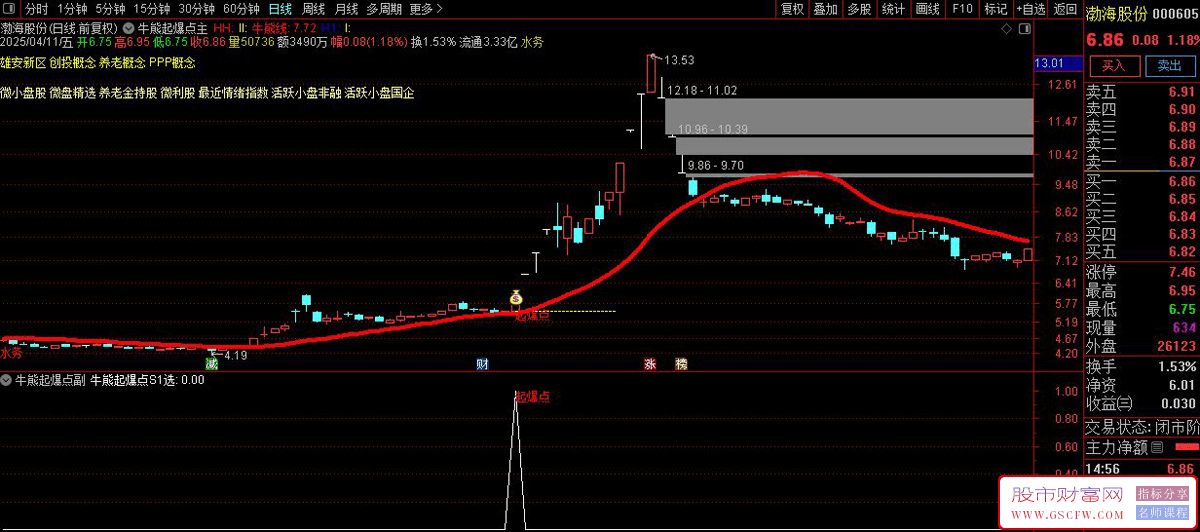Screen dimensions: 1200x532
Task: Switch to 周线 weekly chart
Action: (x=313, y=8)
